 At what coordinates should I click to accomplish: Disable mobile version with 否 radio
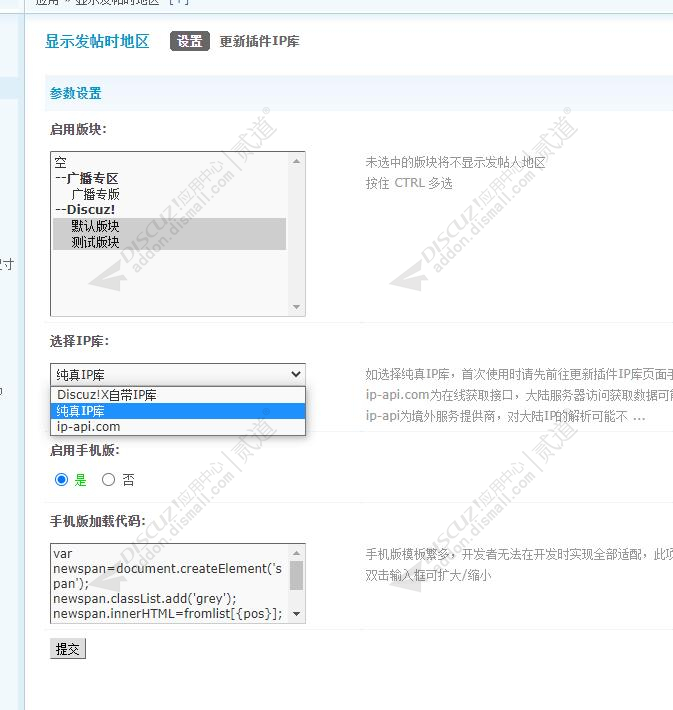pos(108,480)
